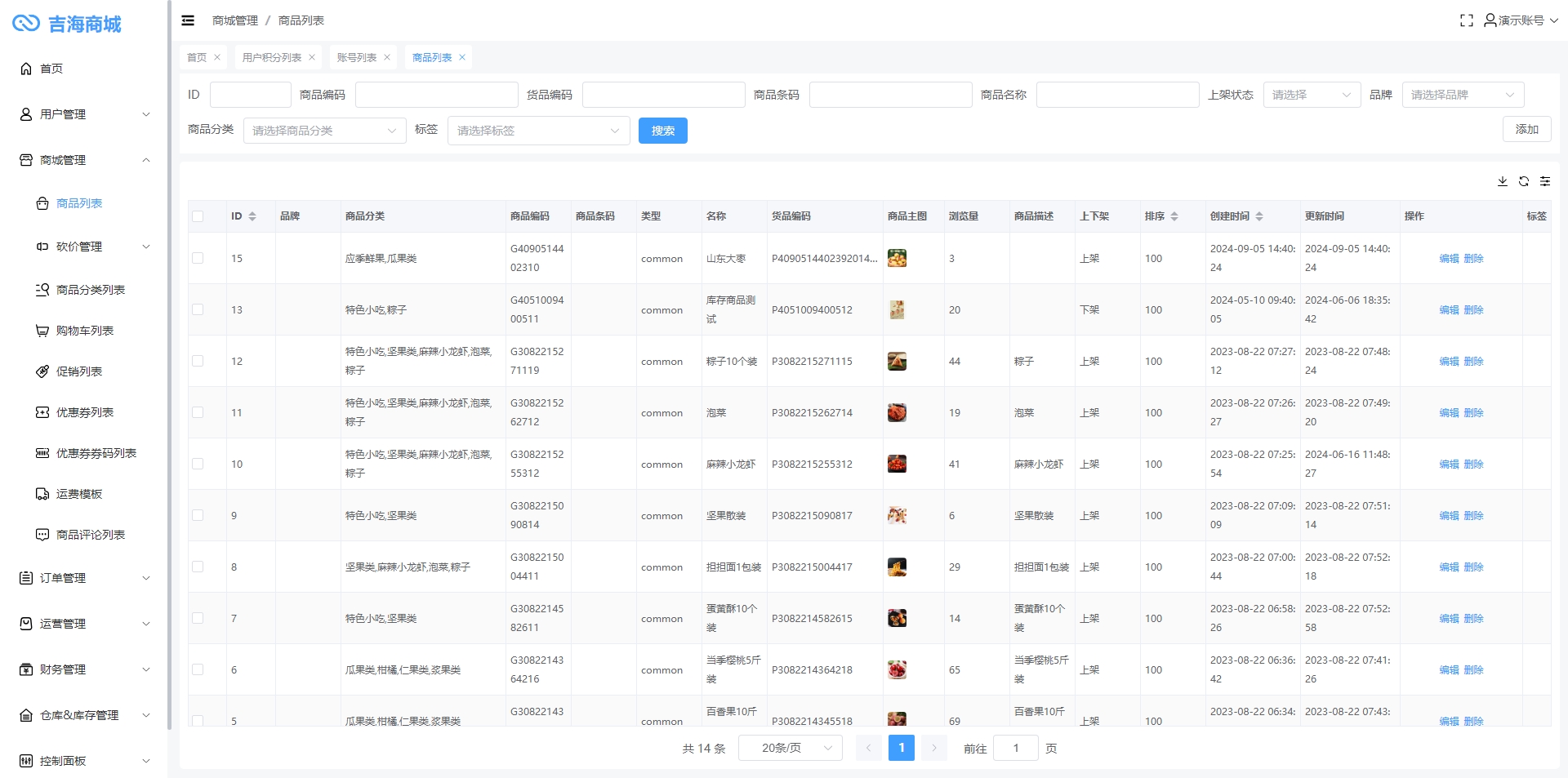Select all rows via header checkbox
Viewport: 1568px width, 778px height.
[198, 216]
